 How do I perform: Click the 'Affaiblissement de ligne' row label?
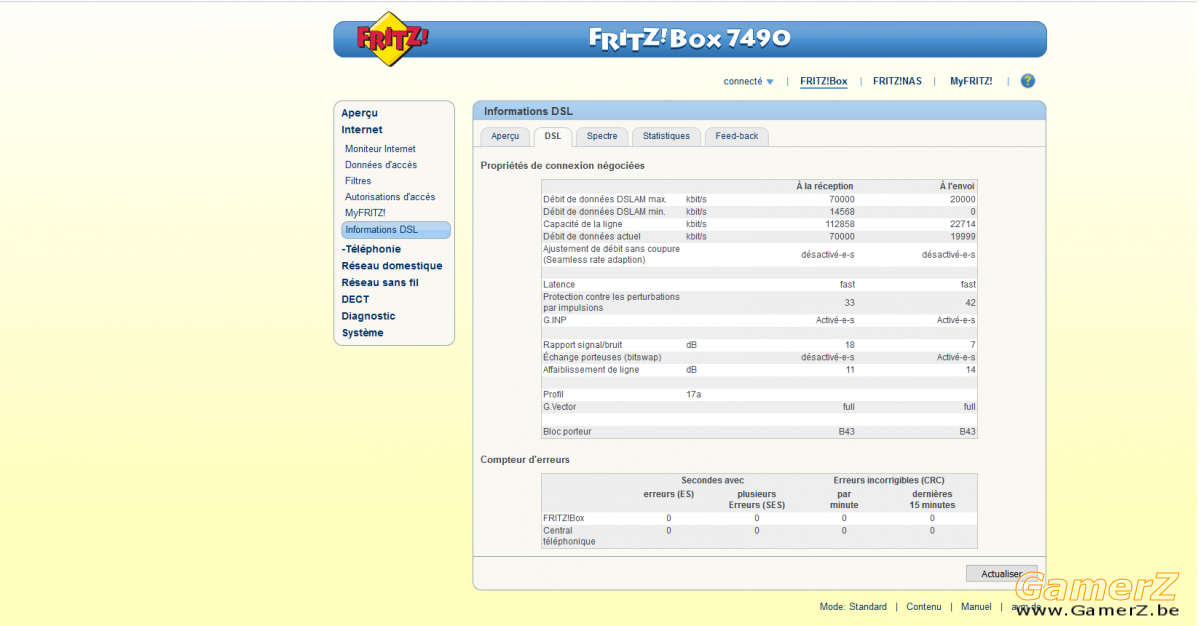590,370
